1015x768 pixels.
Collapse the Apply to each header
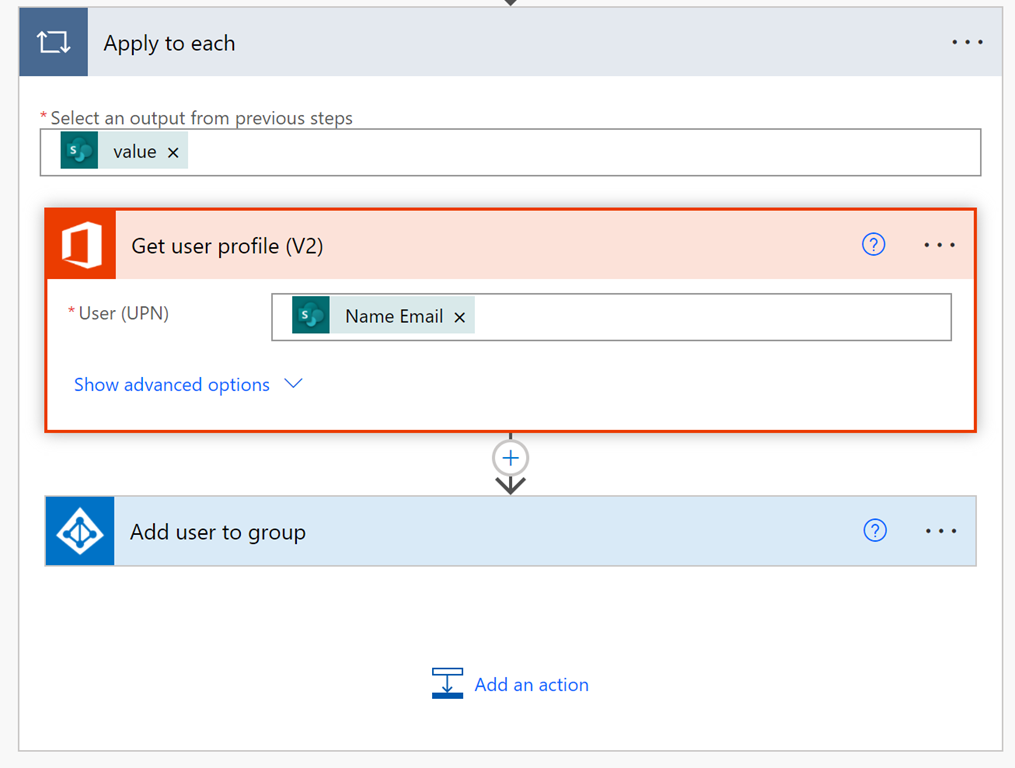[500, 43]
